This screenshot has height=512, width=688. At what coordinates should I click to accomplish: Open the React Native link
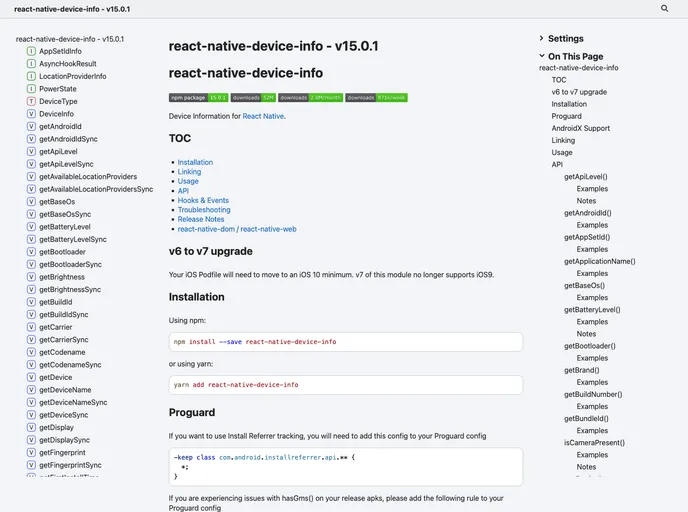[x=263, y=116]
